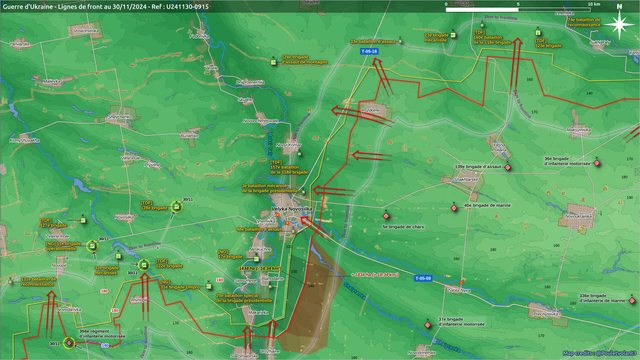The image size is (640, 360).
Task: Click the +1834 ha red area label
Action: [375, 275]
